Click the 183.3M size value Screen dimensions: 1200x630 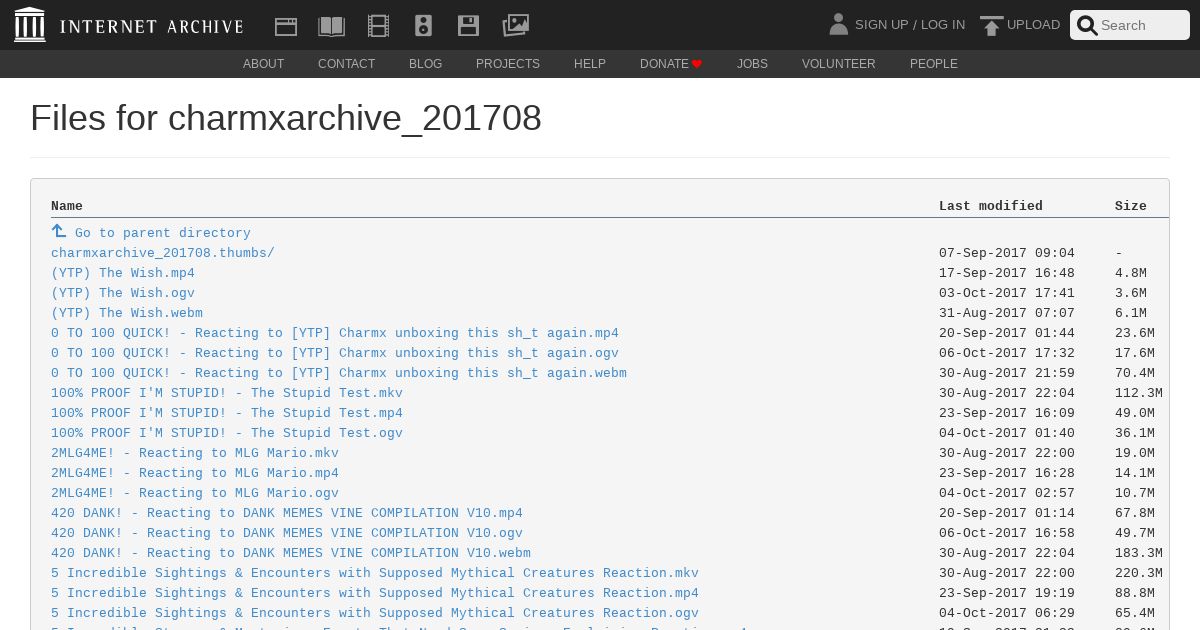click(1139, 553)
